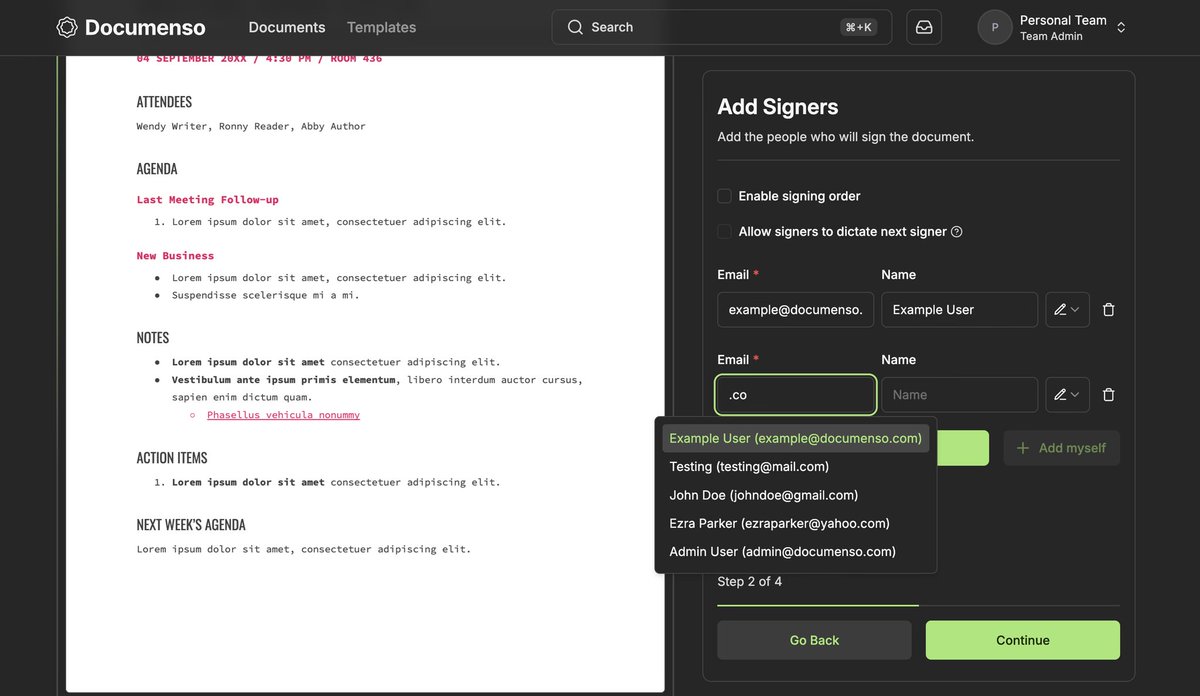Click the ⌘+K shortcut badge
1200x696 pixels.
pyautogui.click(x=858, y=27)
